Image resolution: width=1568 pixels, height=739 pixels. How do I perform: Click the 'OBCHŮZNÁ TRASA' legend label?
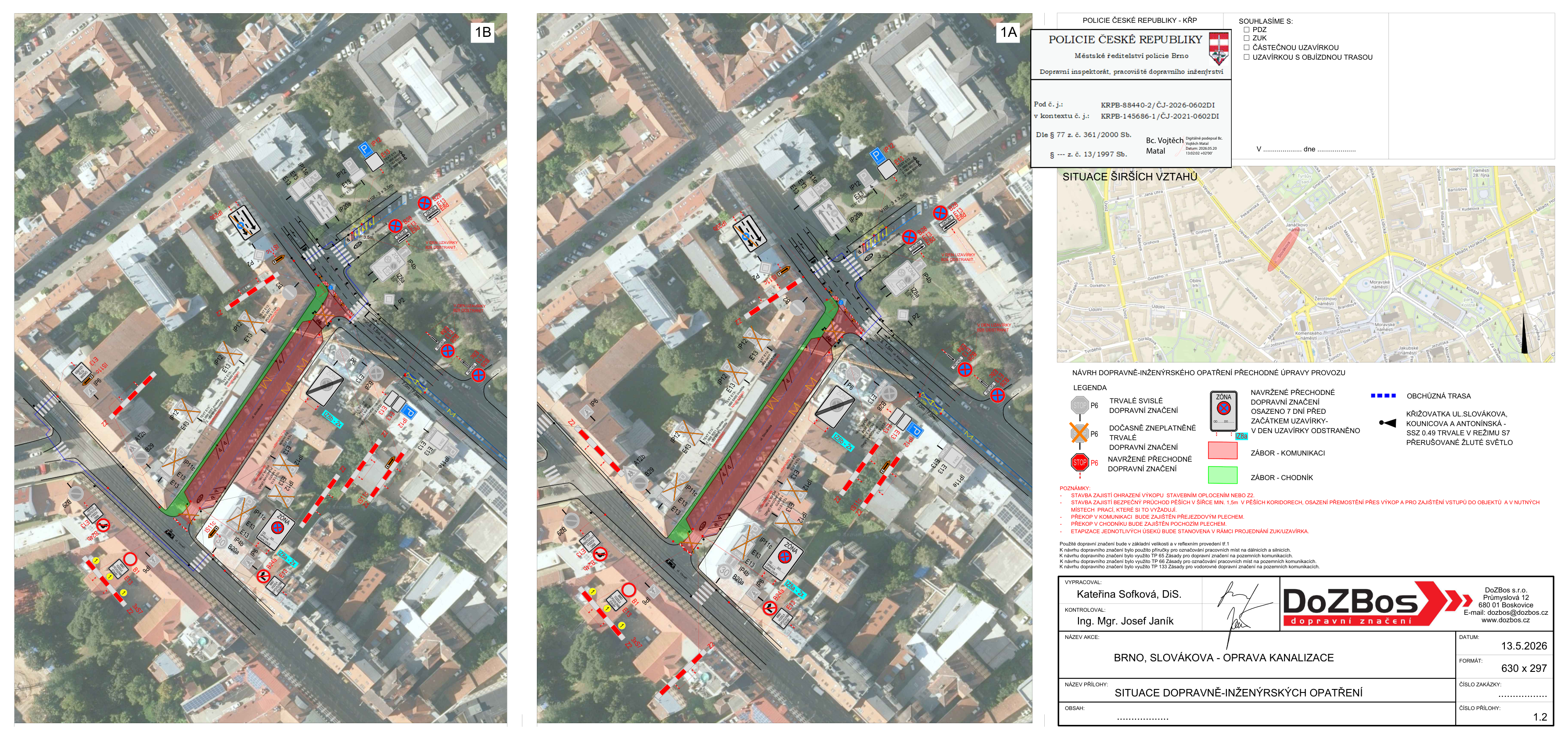pos(1439,396)
